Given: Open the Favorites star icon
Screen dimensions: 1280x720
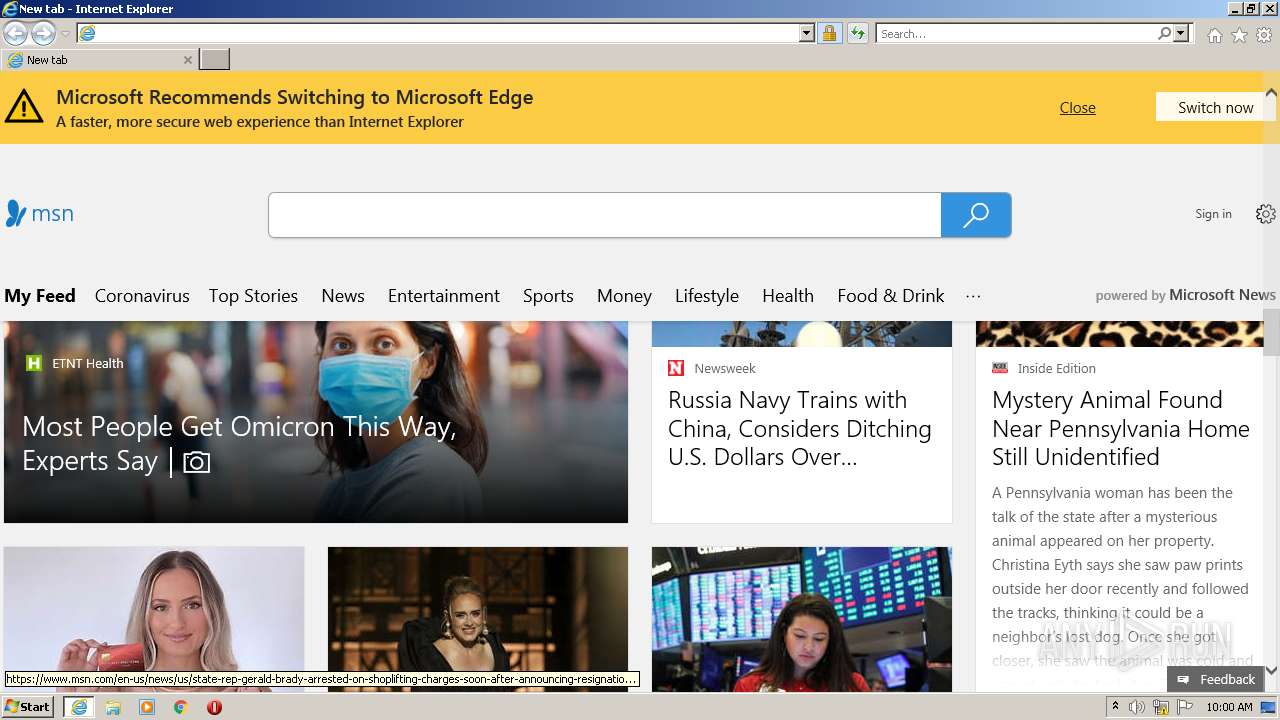Looking at the screenshot, I should [1239, 35].
